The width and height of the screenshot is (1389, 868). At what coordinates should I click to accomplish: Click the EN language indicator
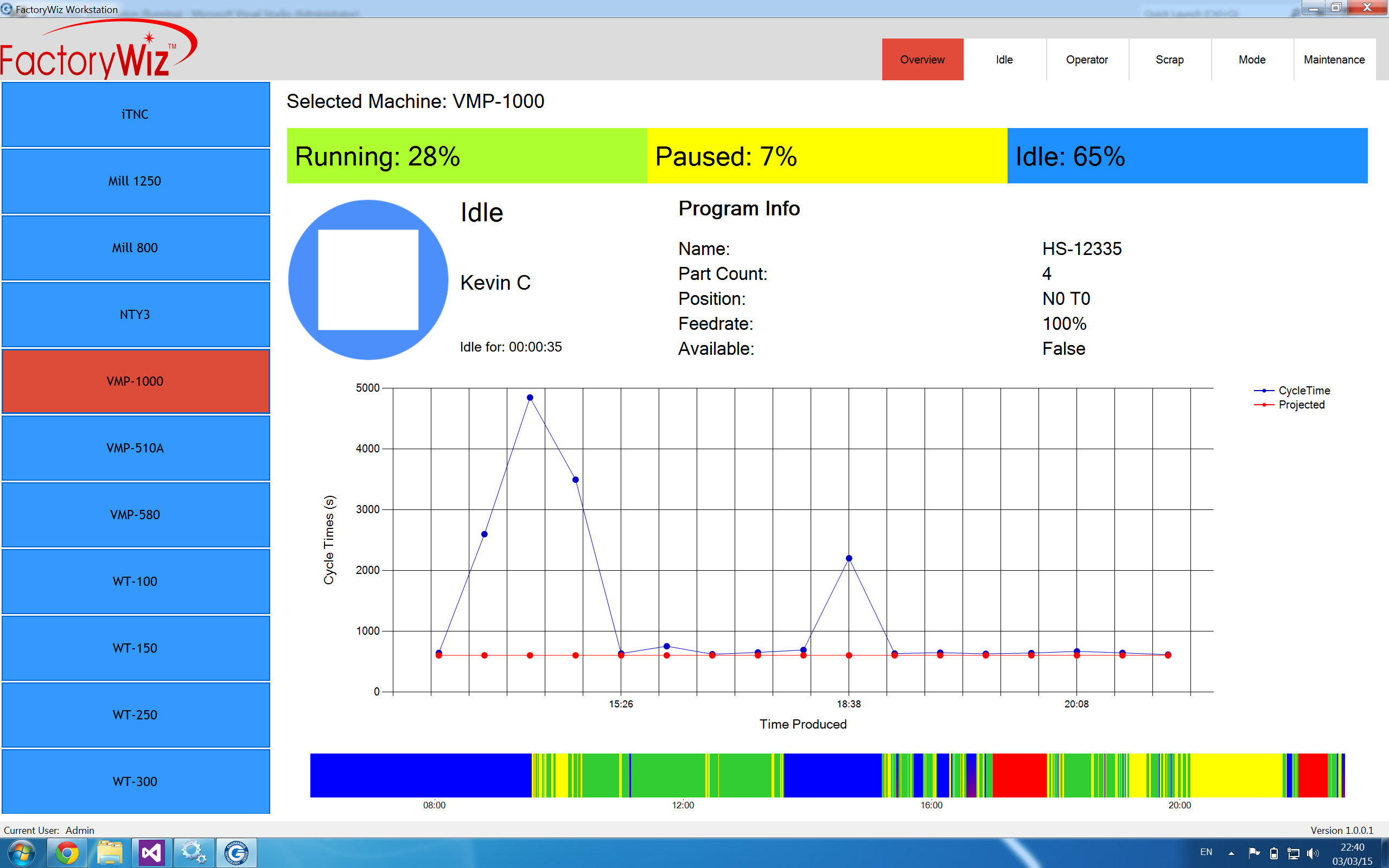pyautogui.click(x=1207, y=852)
